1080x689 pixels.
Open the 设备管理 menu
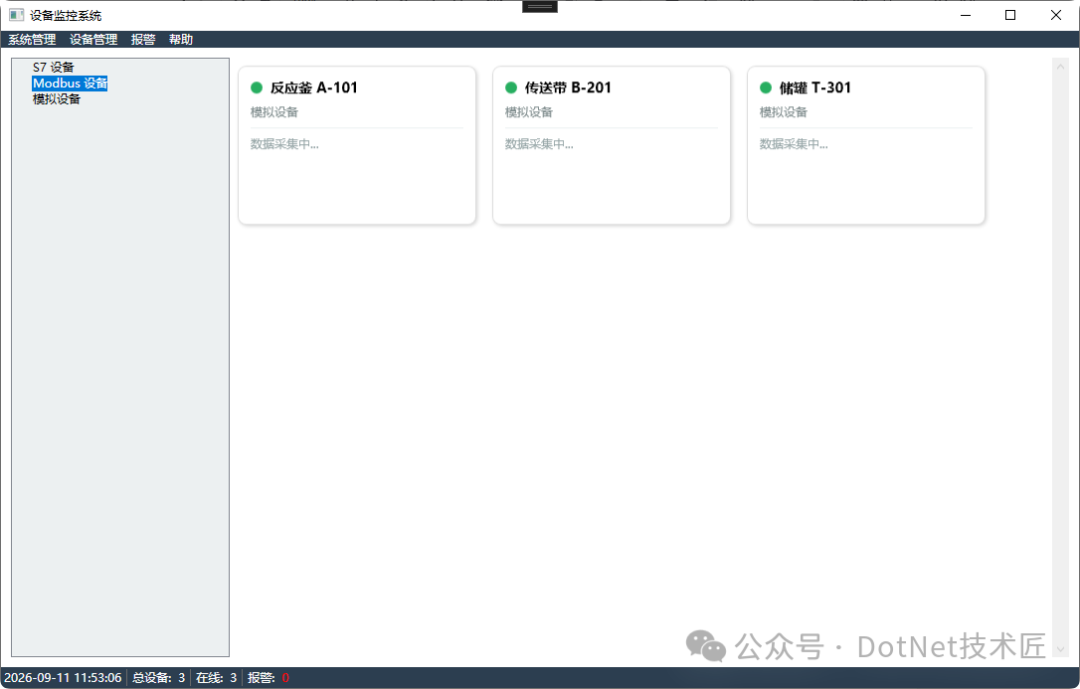(93, 39)
